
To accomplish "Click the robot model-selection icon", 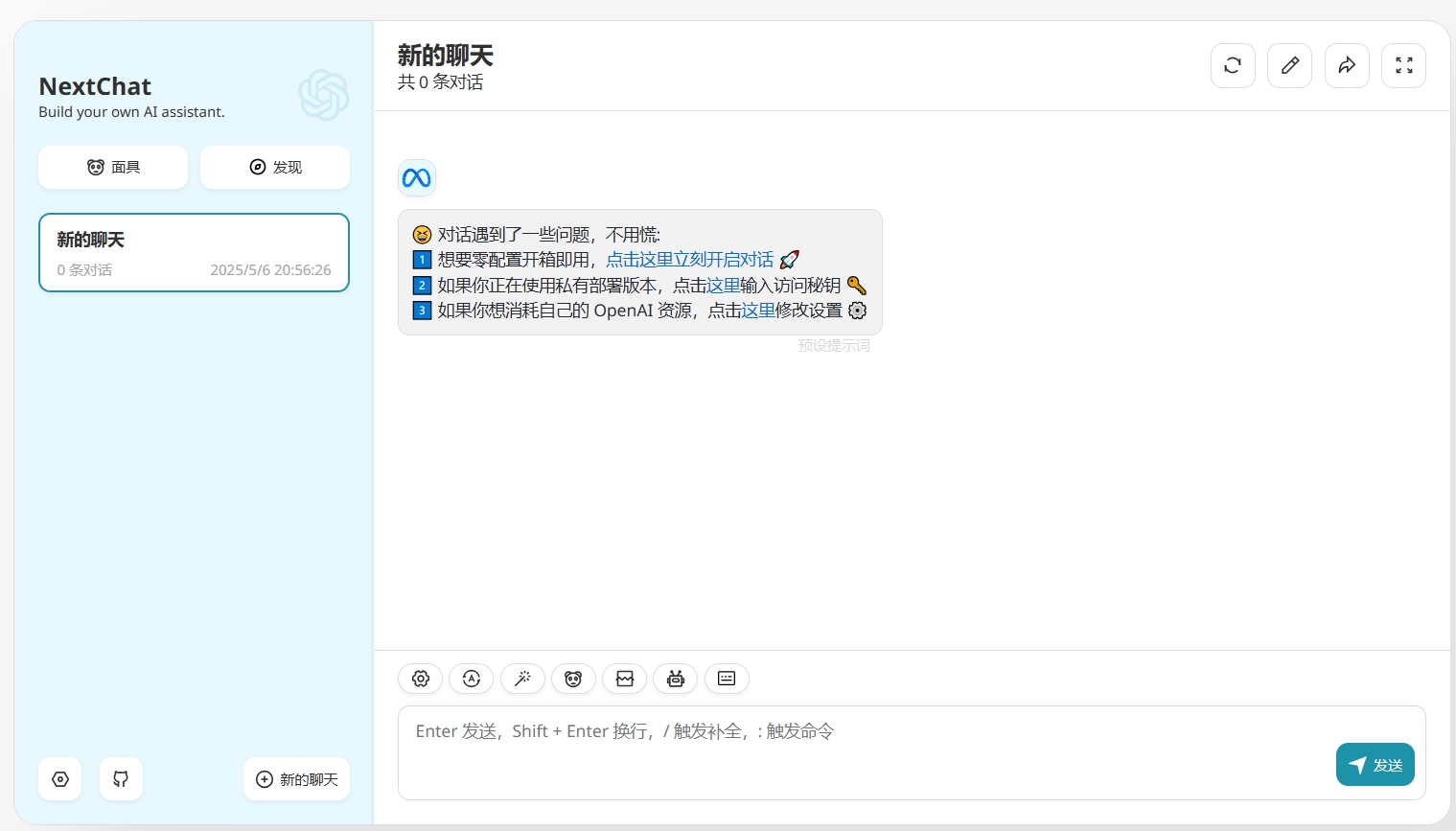I will (675, 679).
